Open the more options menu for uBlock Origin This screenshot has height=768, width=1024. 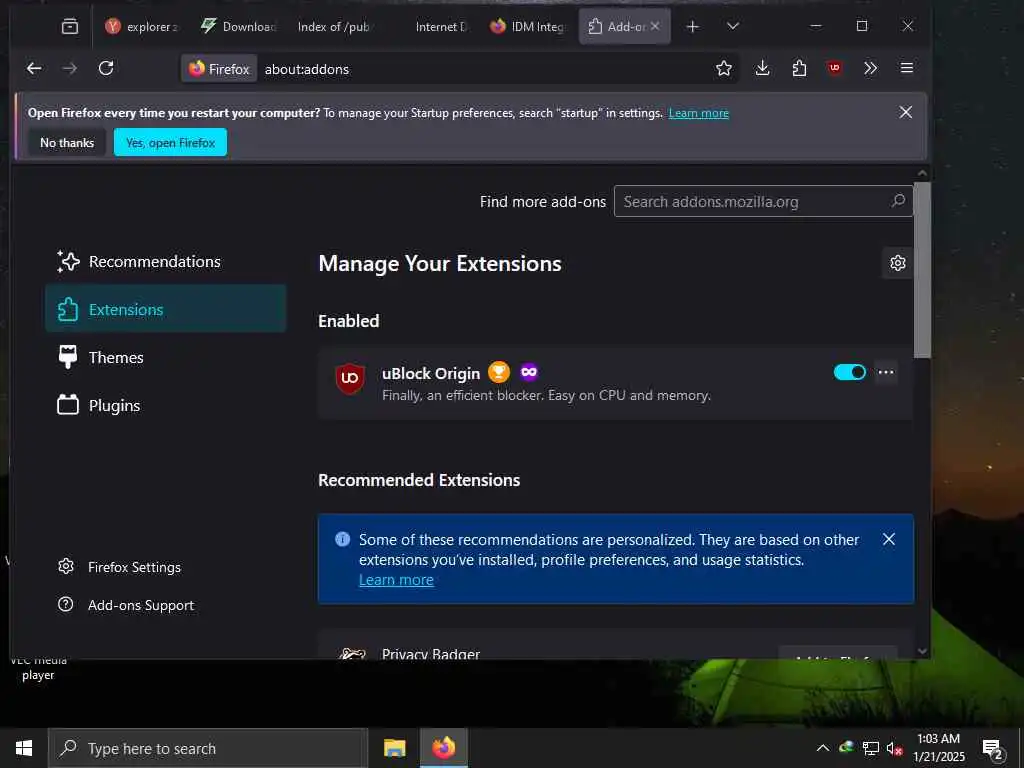[x=886, y=372]
